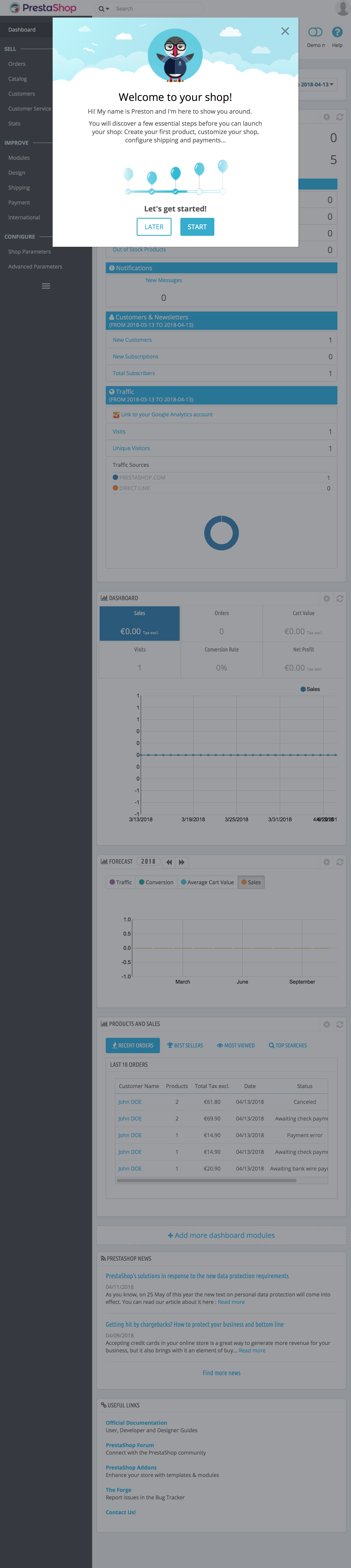Focus the Search input field
The image size is (351, 1568).
[x=158, y=9]
